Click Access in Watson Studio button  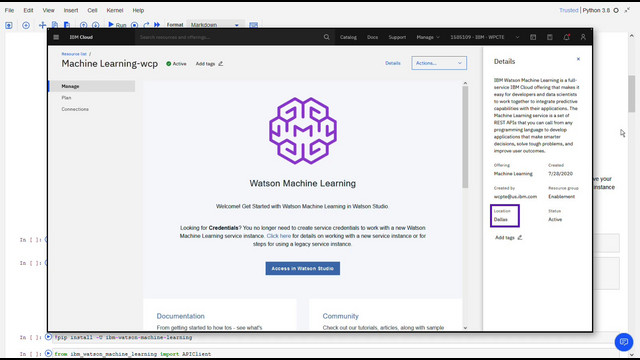[x=302, y=269]
